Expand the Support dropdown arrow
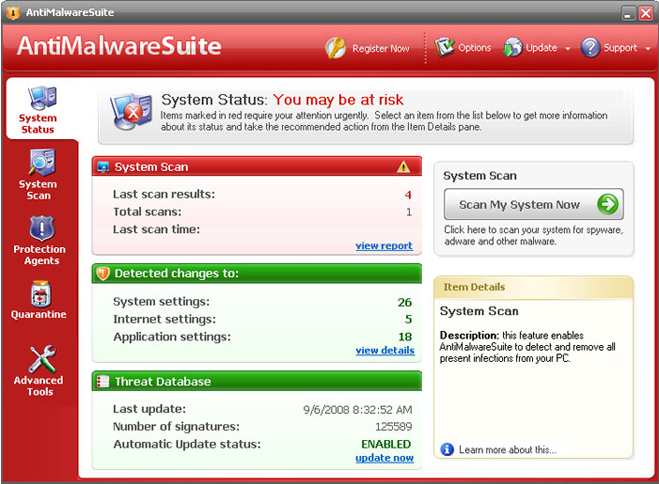This screenshot has height=484, width=659. click(648, 49)
